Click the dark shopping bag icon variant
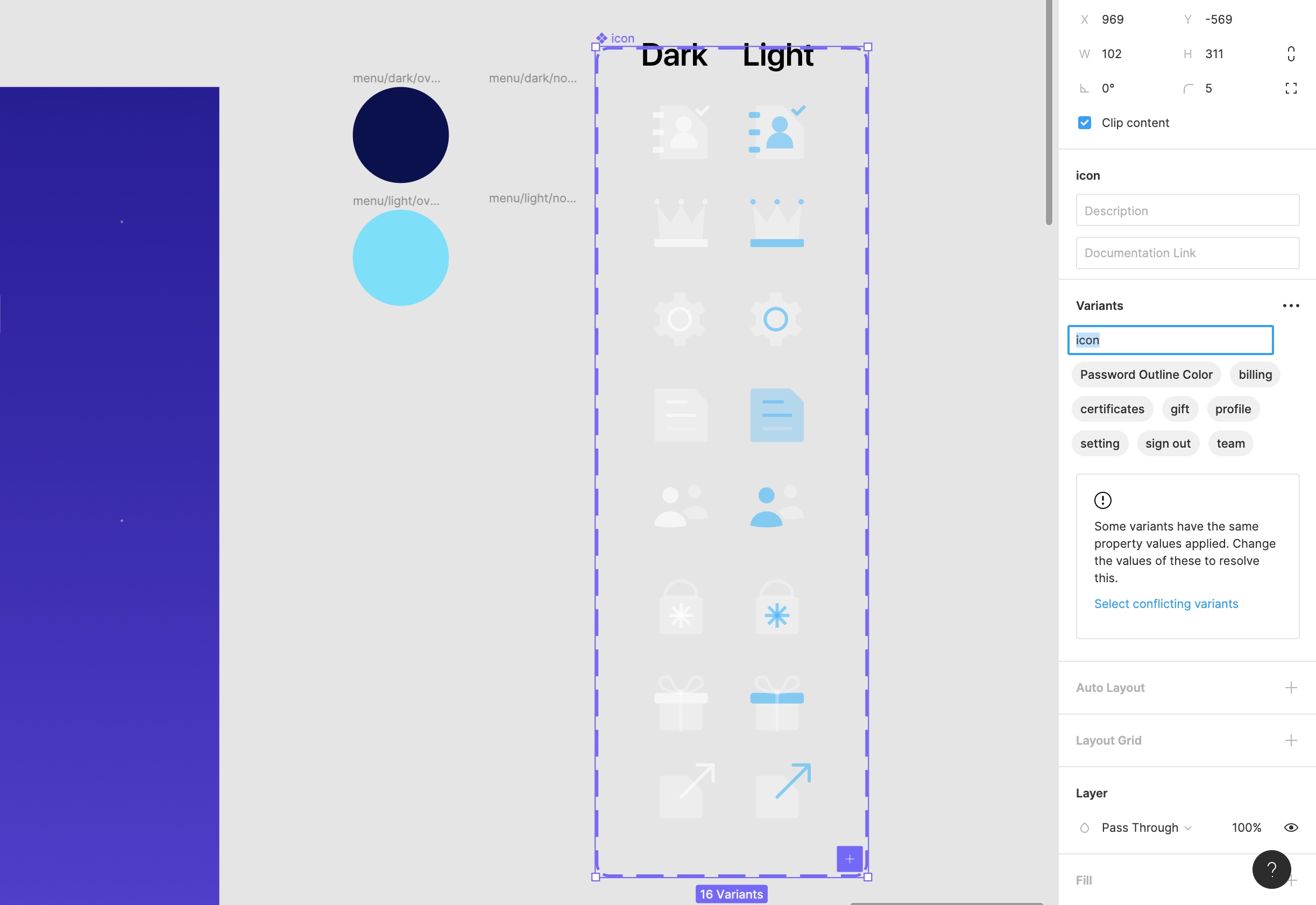Image resolution: width=1316 pixels, height=905 pixels. [681, 608]
